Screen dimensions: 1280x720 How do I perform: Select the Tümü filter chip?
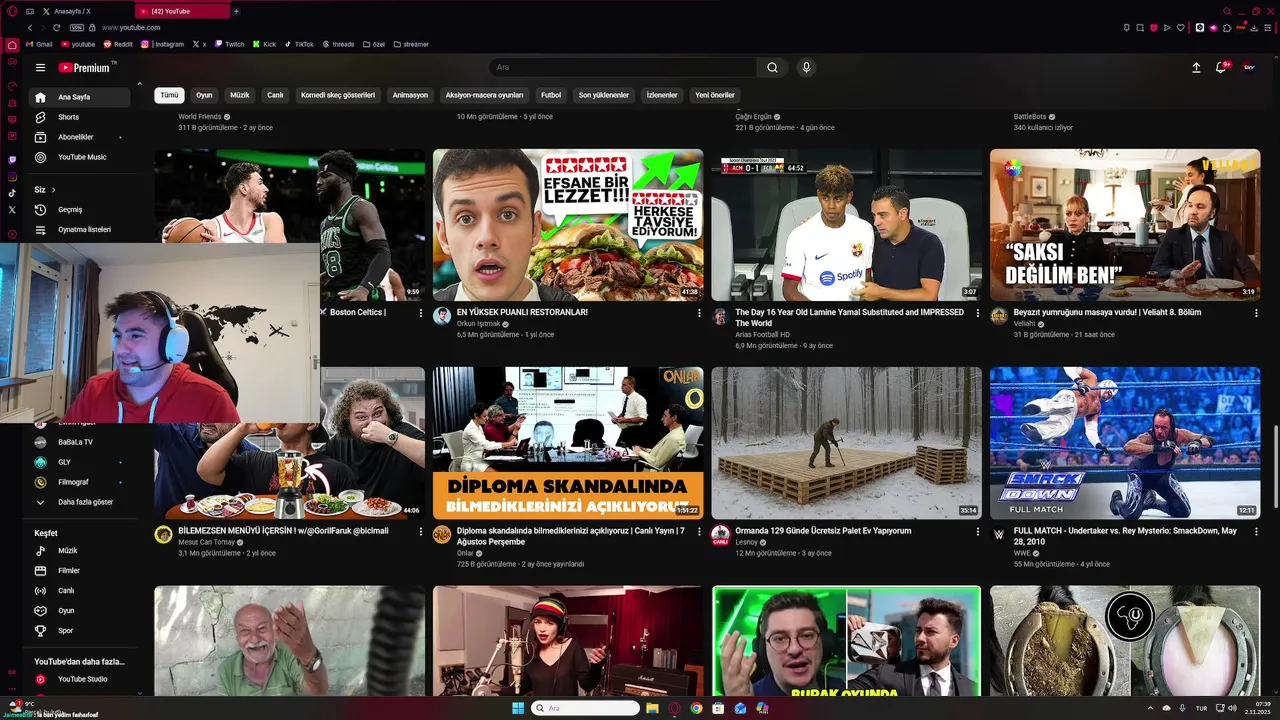pyautogui.click(x=169, y=95)
